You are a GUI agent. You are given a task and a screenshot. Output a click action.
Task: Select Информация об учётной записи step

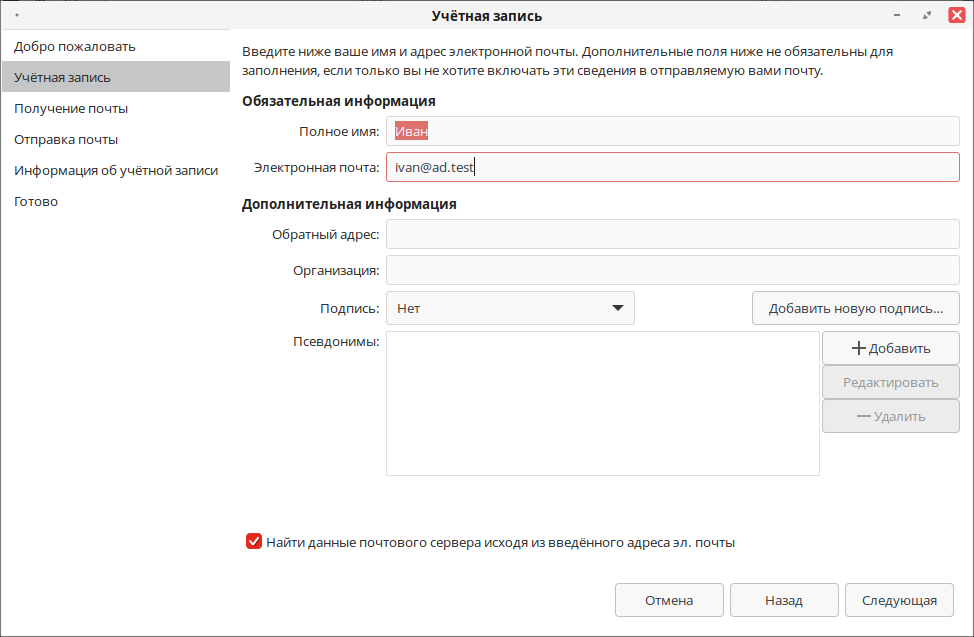click(x=116, y=170)
